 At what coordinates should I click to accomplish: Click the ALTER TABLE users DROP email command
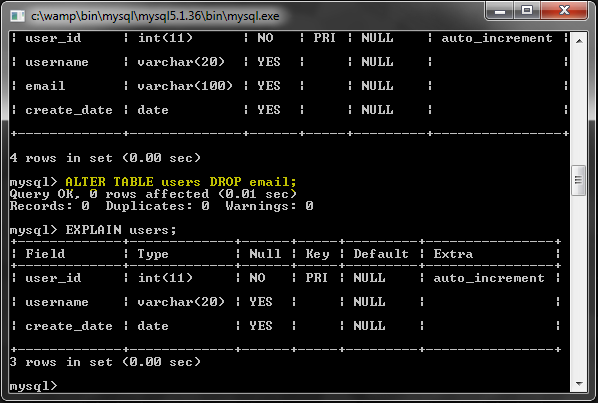click(181, 181)
